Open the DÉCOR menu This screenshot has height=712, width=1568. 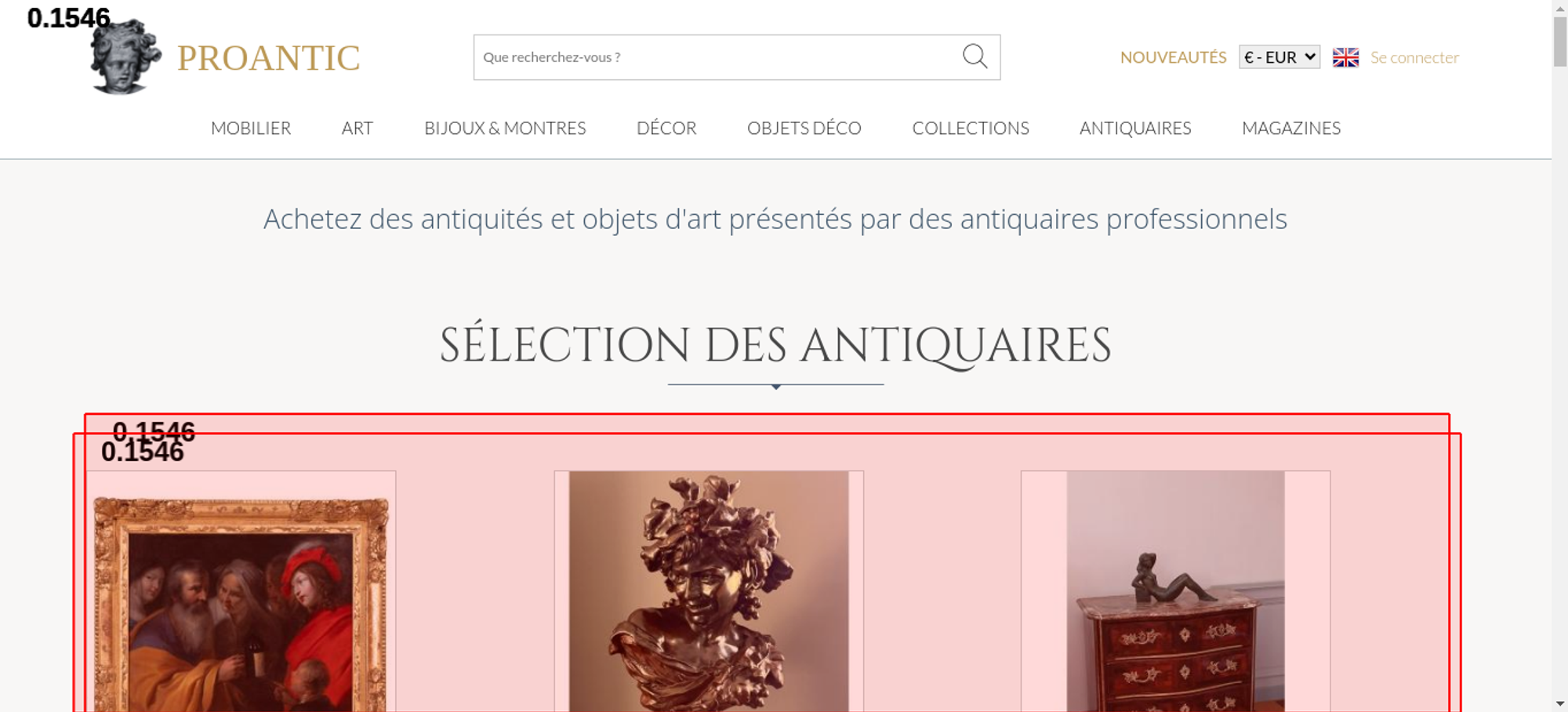(x=666, y=128)
